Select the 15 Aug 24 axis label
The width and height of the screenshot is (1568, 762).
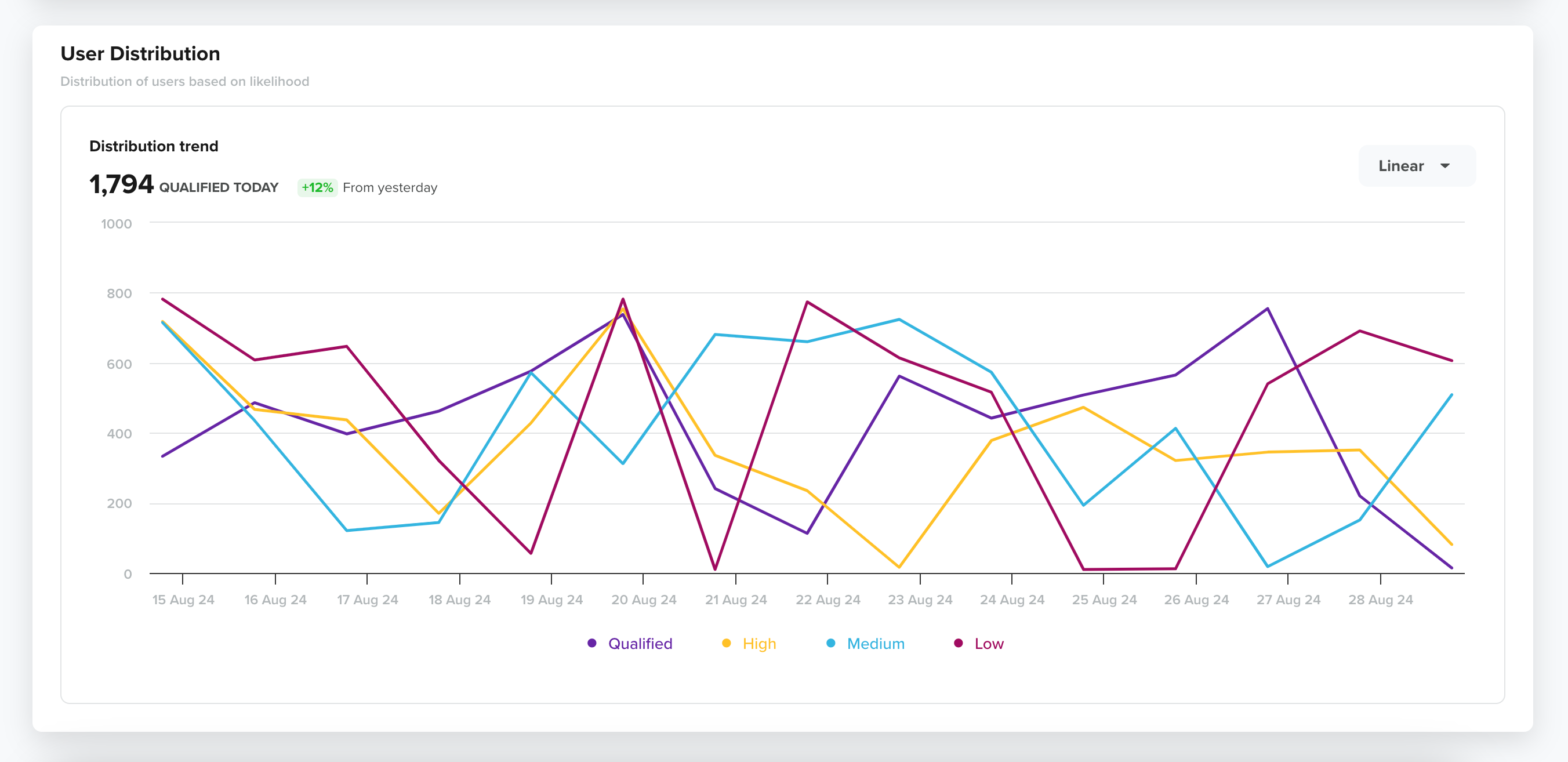coord(183,599)
